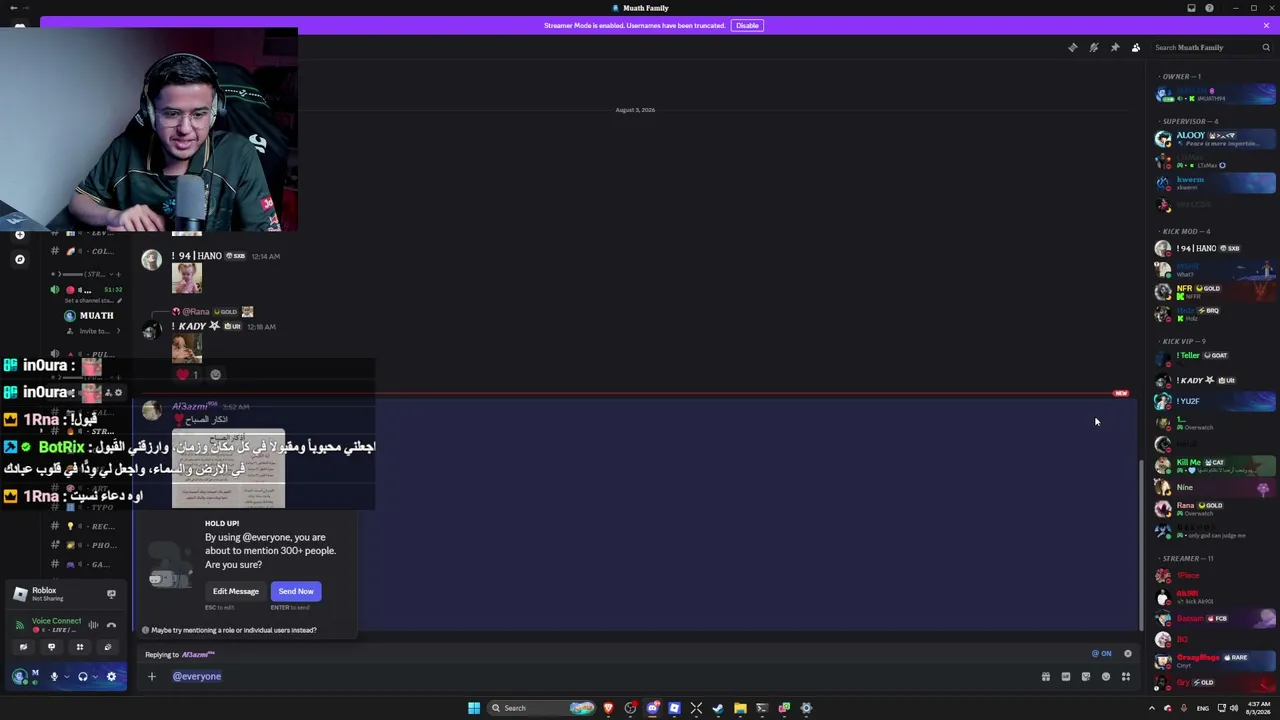Screen dimensions: 1280x720
Task: Hide the member list icon
Action: (x=1136, y=47)
